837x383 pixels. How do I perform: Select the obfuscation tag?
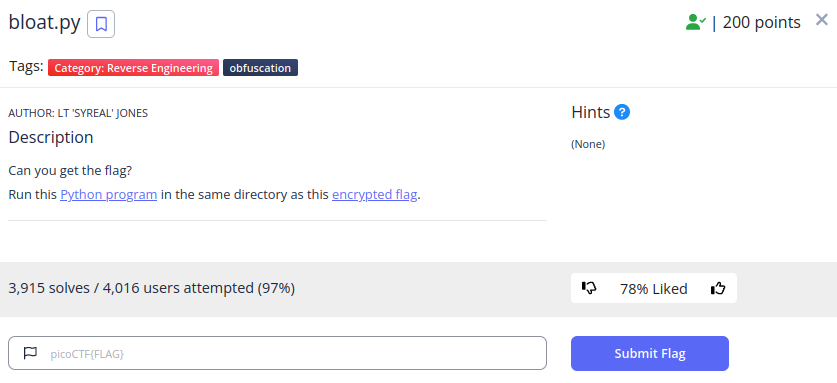pyautogui.click(x=260, y=68)
